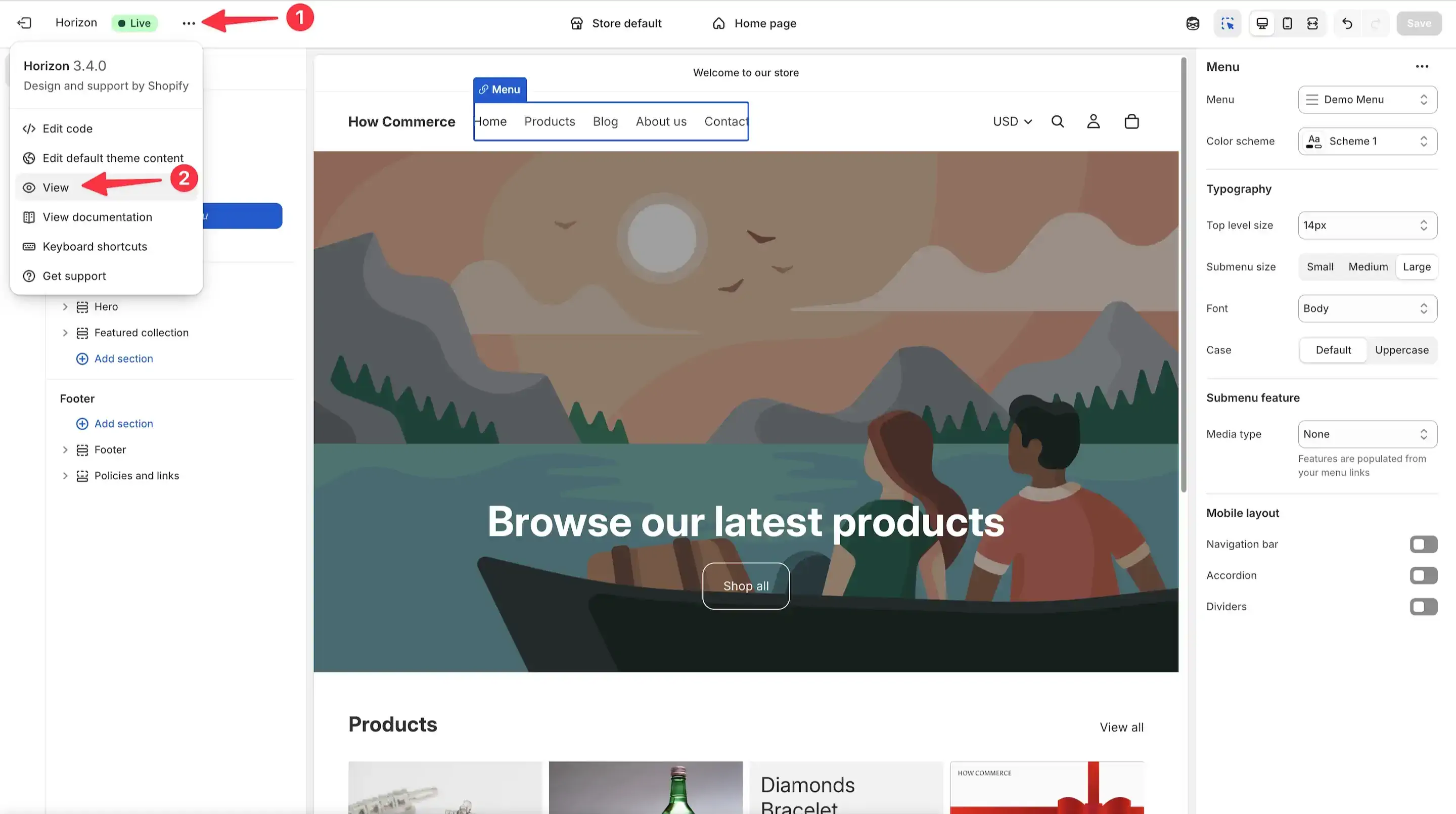This screenshot has width=1456, height=814.
Task: Open the three-dot theme actions menu
Action: tap(189, 23)
